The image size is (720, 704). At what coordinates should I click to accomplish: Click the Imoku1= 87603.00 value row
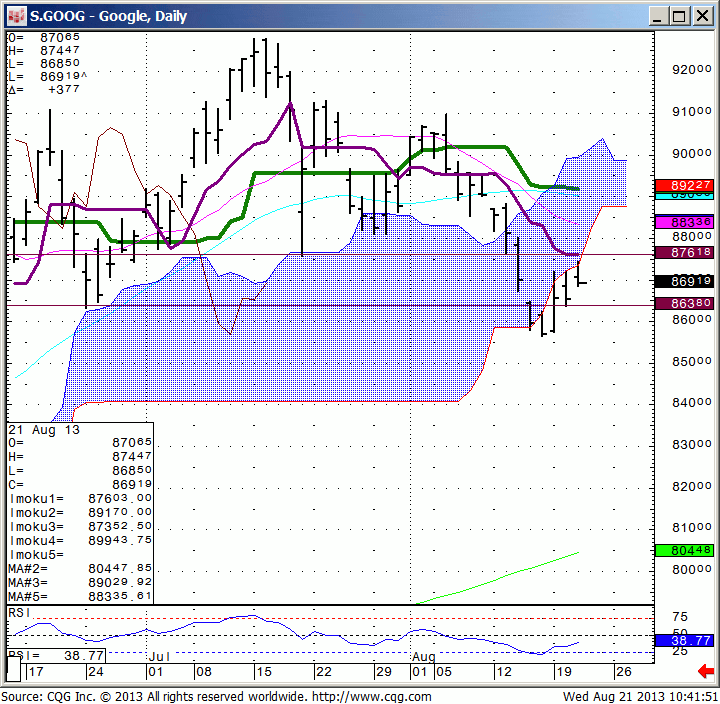click(x=80, y=498)
